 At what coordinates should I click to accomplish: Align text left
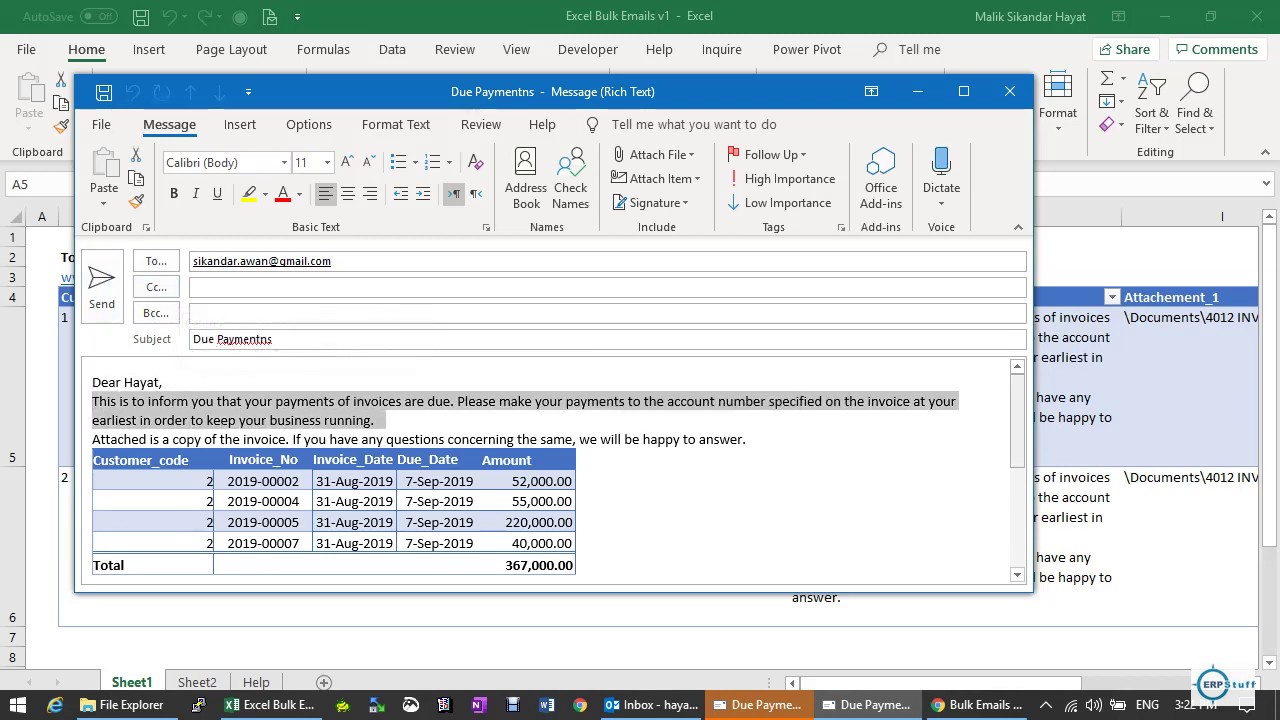[325, 194]
